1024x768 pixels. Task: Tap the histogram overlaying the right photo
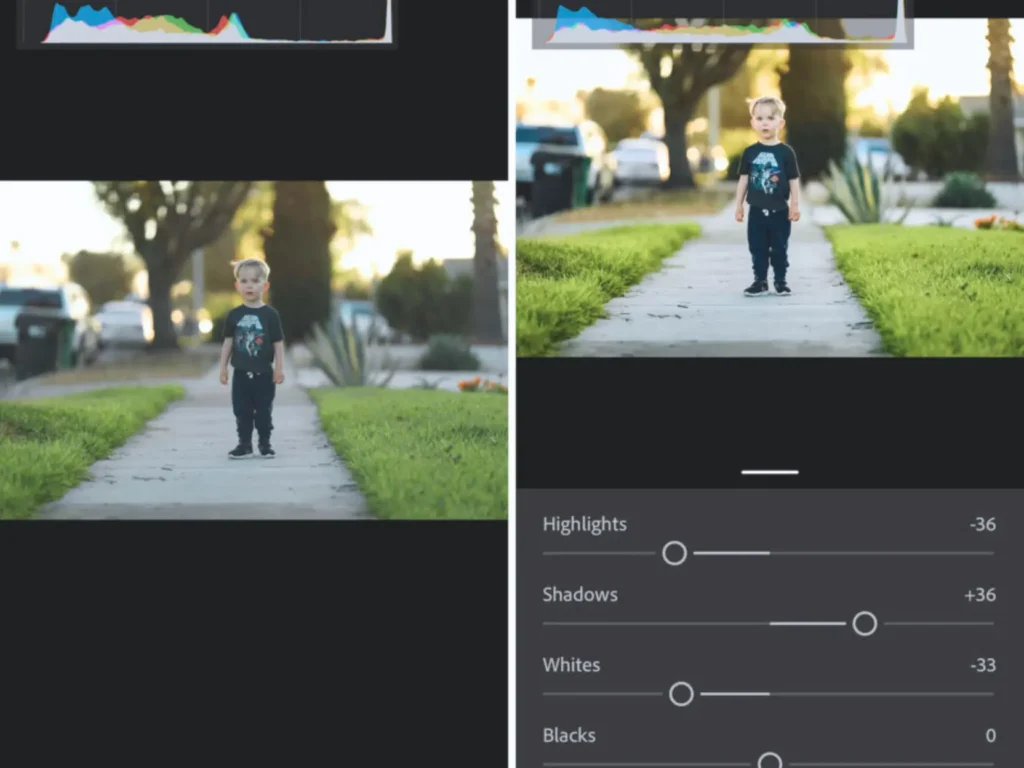[x=720, y=22]
